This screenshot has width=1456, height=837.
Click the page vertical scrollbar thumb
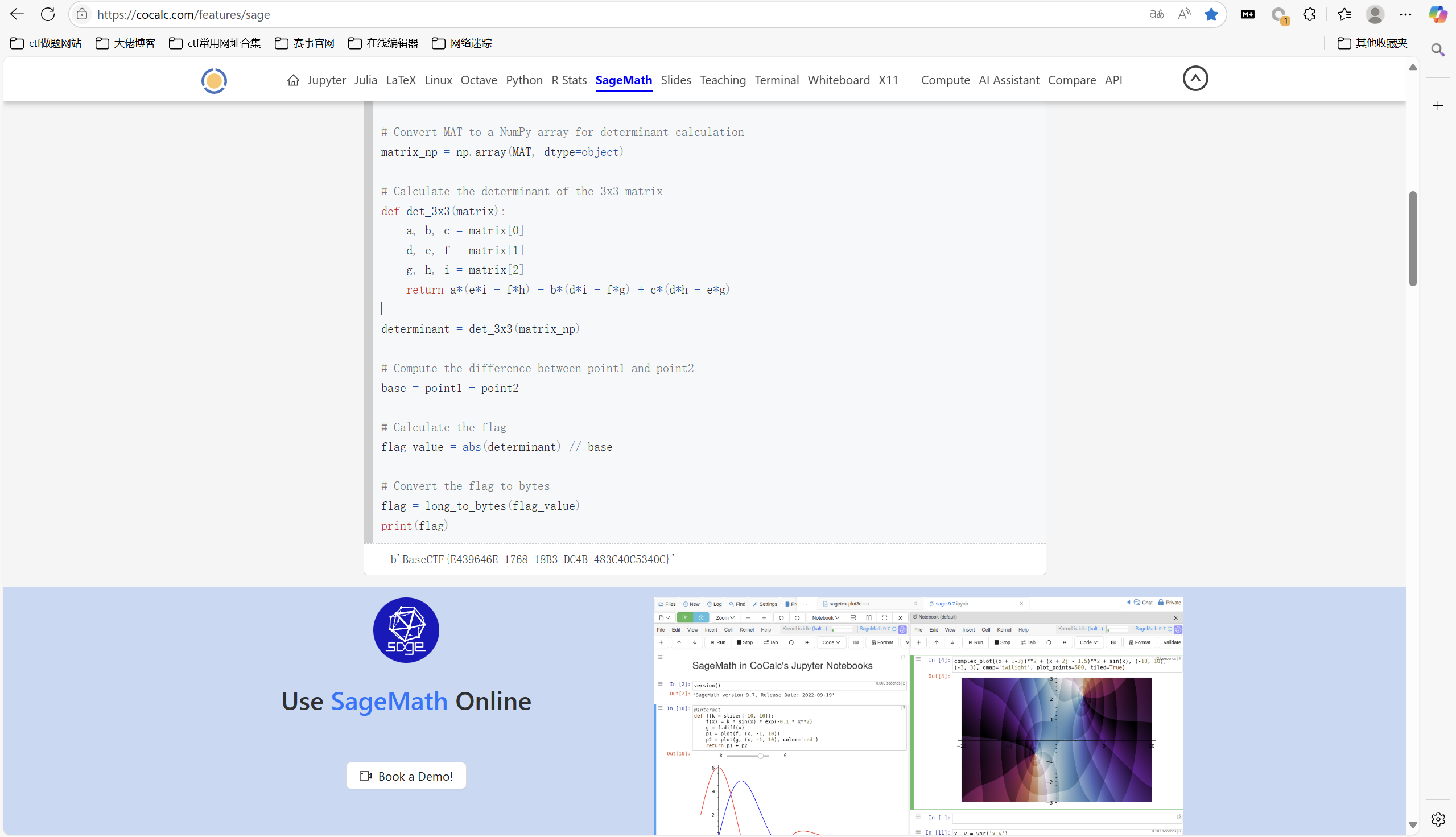tap(1413, 238)
